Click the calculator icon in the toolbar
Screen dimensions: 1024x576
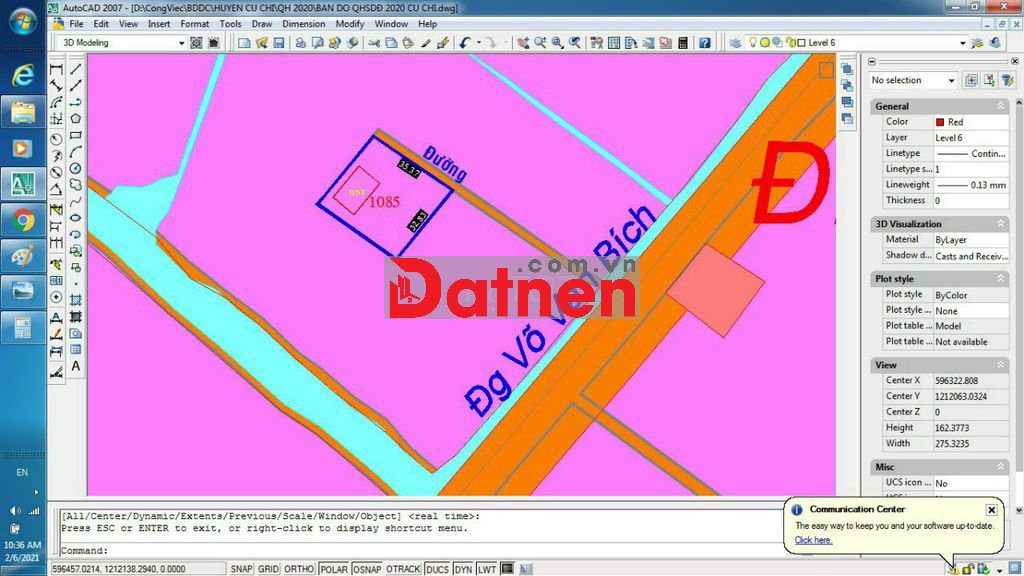(683, 43)
